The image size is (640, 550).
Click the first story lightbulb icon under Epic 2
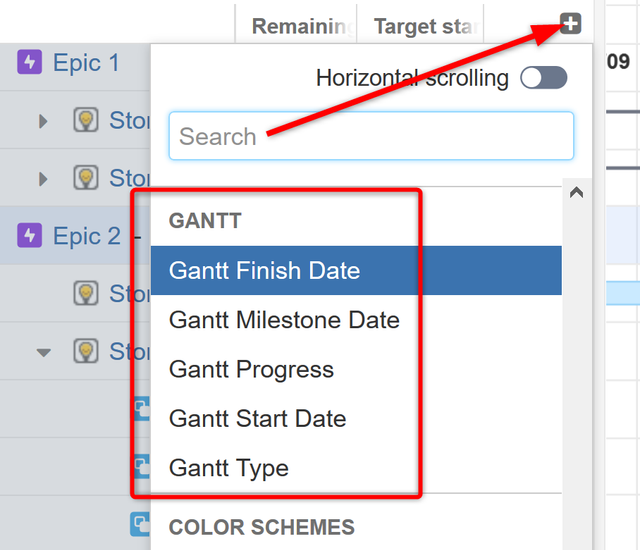(x=86, y=293)
